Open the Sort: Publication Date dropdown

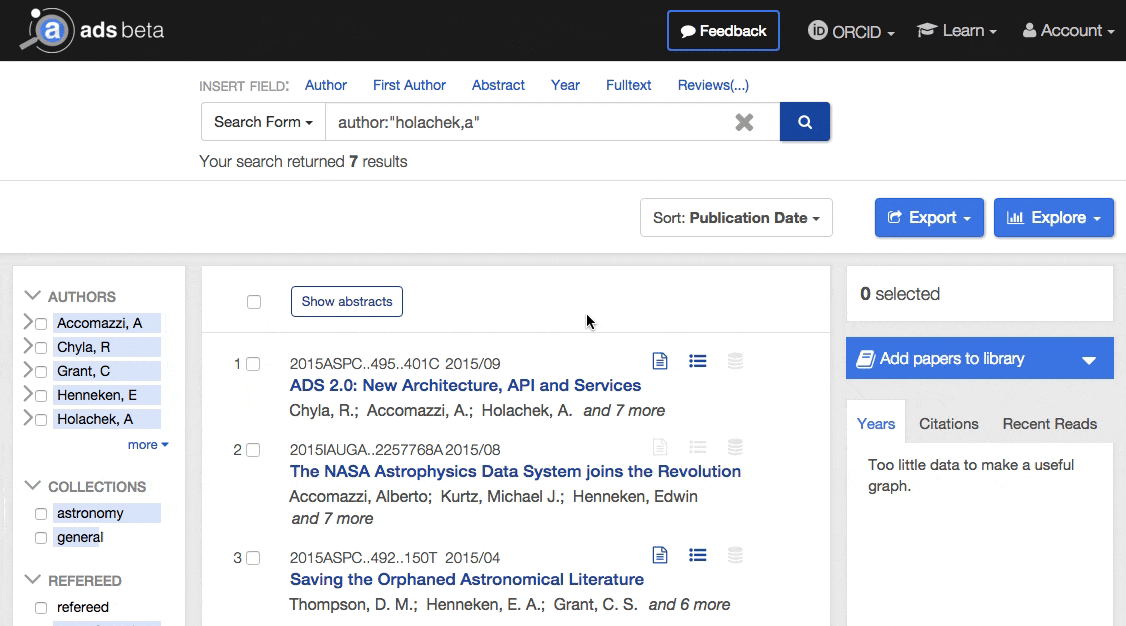736,218
